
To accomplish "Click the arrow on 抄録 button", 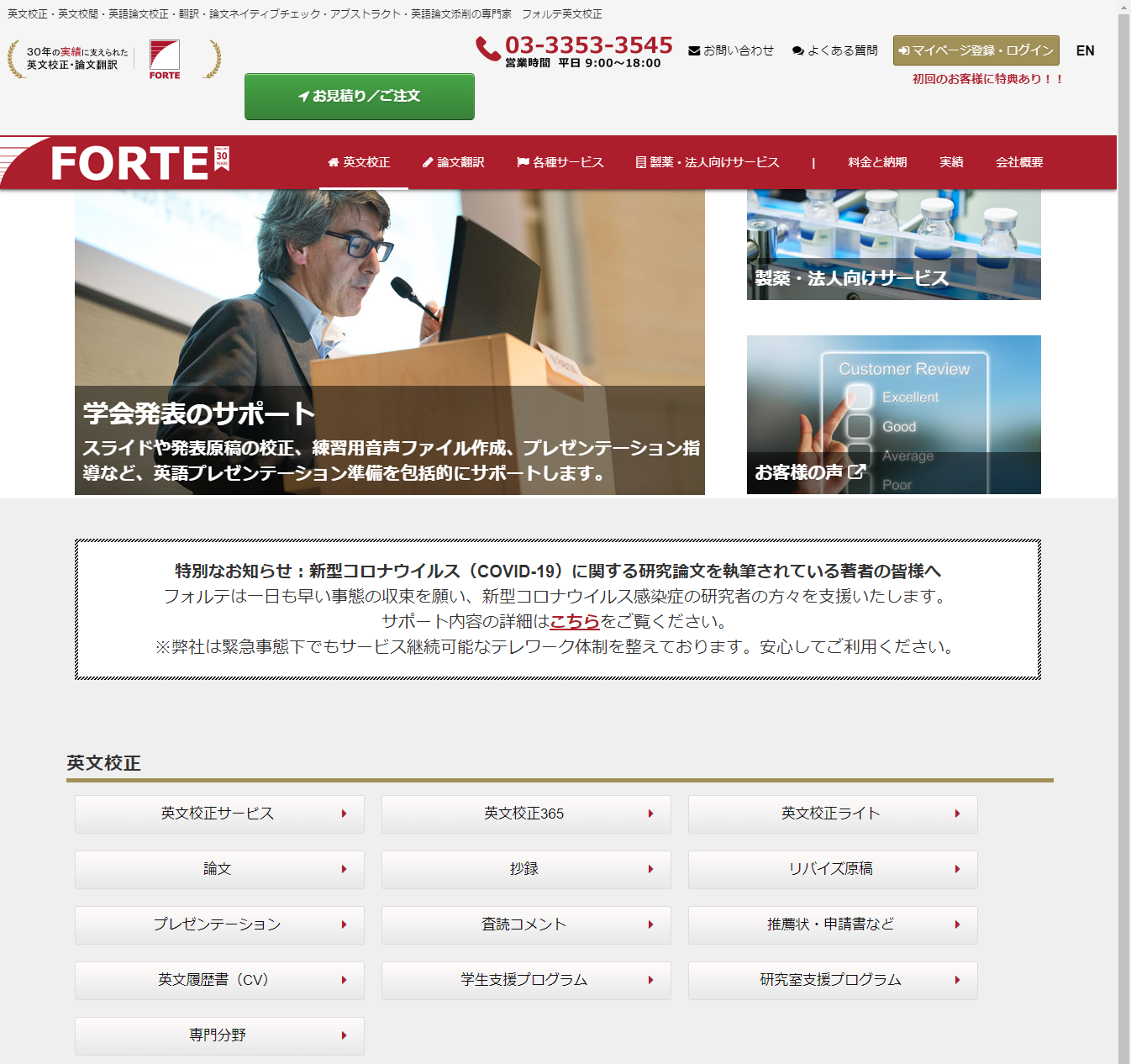I will tap(651, 869).
